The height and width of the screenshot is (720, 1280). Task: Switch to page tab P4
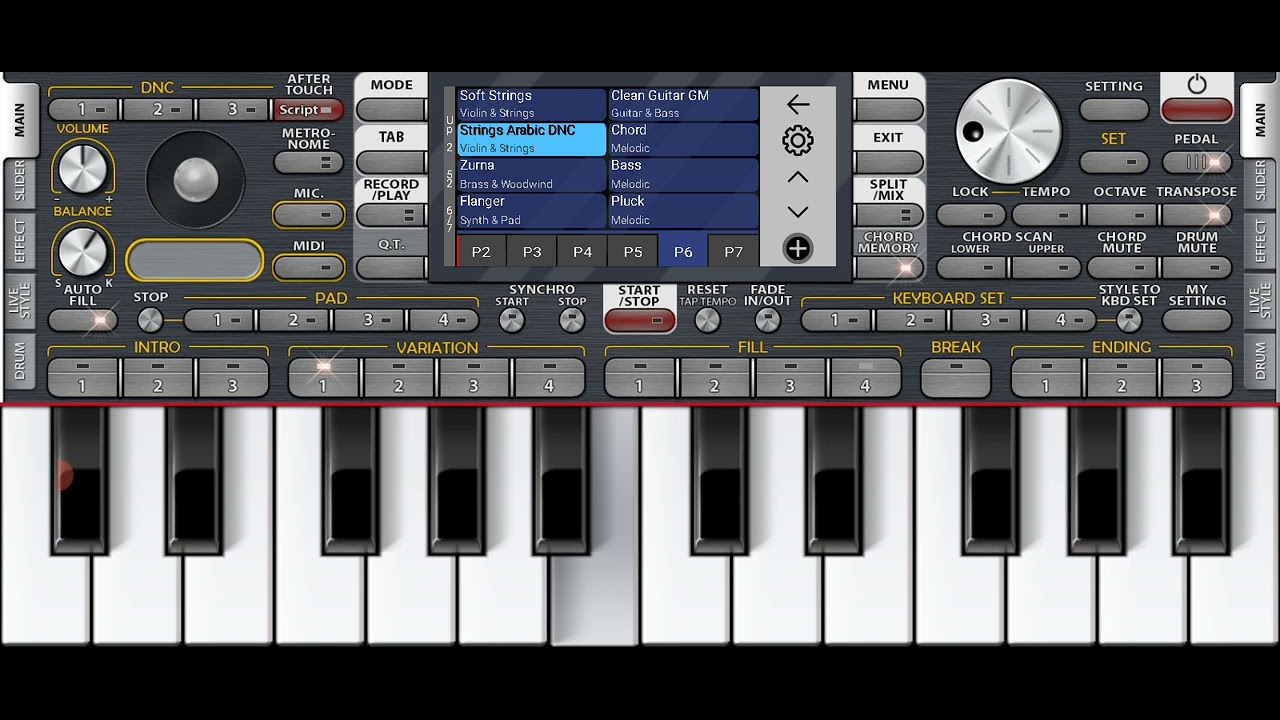pos(582,251)
